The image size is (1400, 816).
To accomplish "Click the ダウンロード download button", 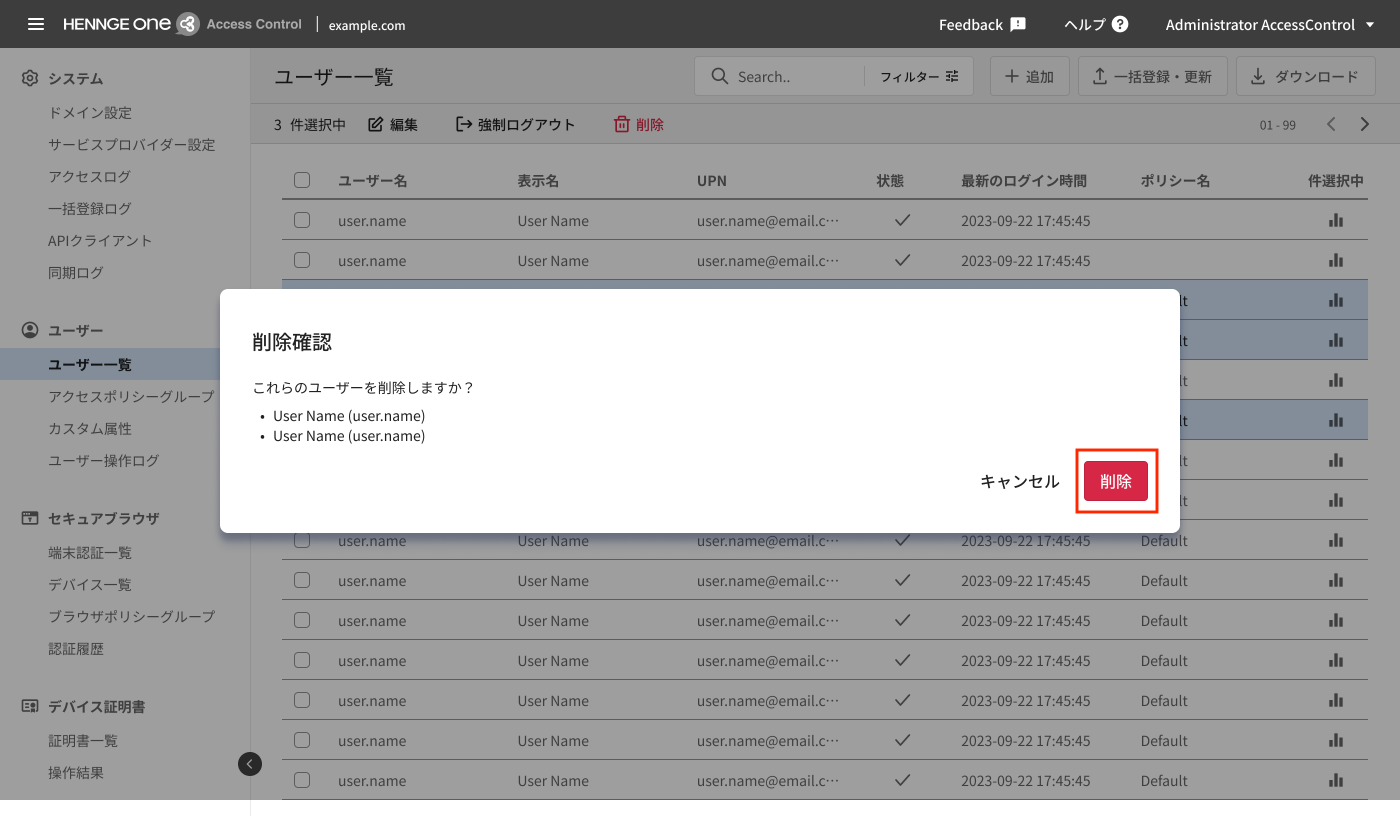I will [x=1306, y=76].
